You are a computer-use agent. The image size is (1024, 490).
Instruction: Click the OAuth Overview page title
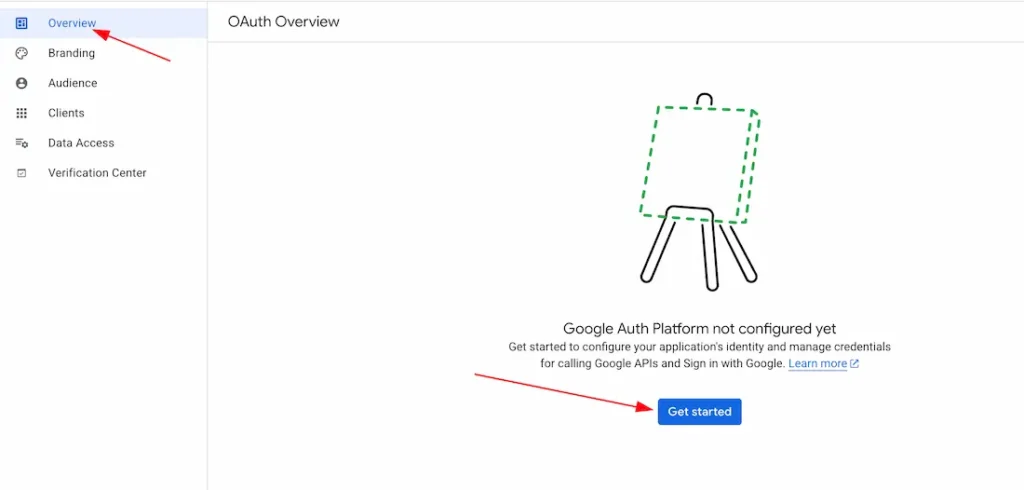[x=283, y=21]
